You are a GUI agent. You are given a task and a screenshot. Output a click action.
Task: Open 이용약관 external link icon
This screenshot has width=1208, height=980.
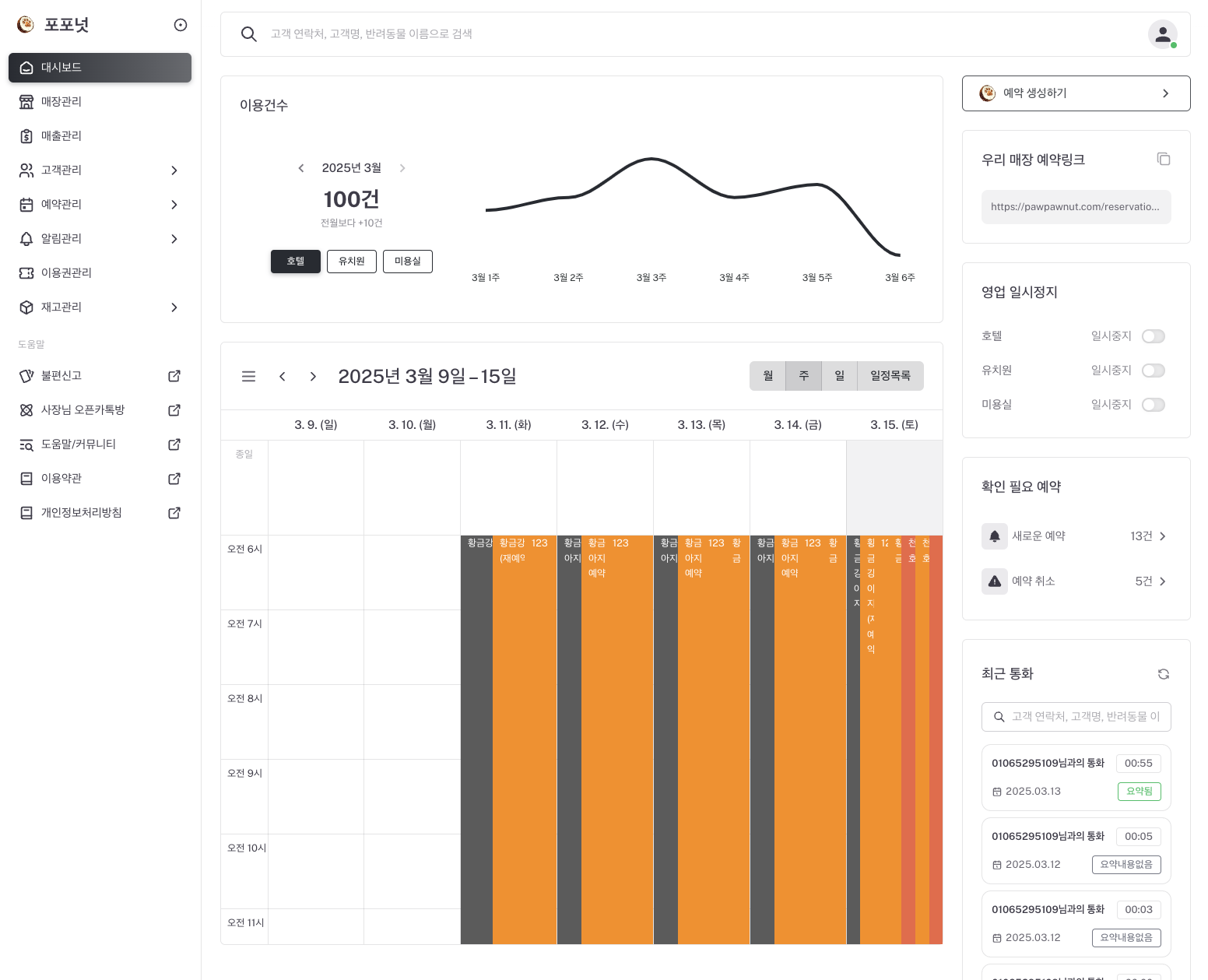point(174,479)
